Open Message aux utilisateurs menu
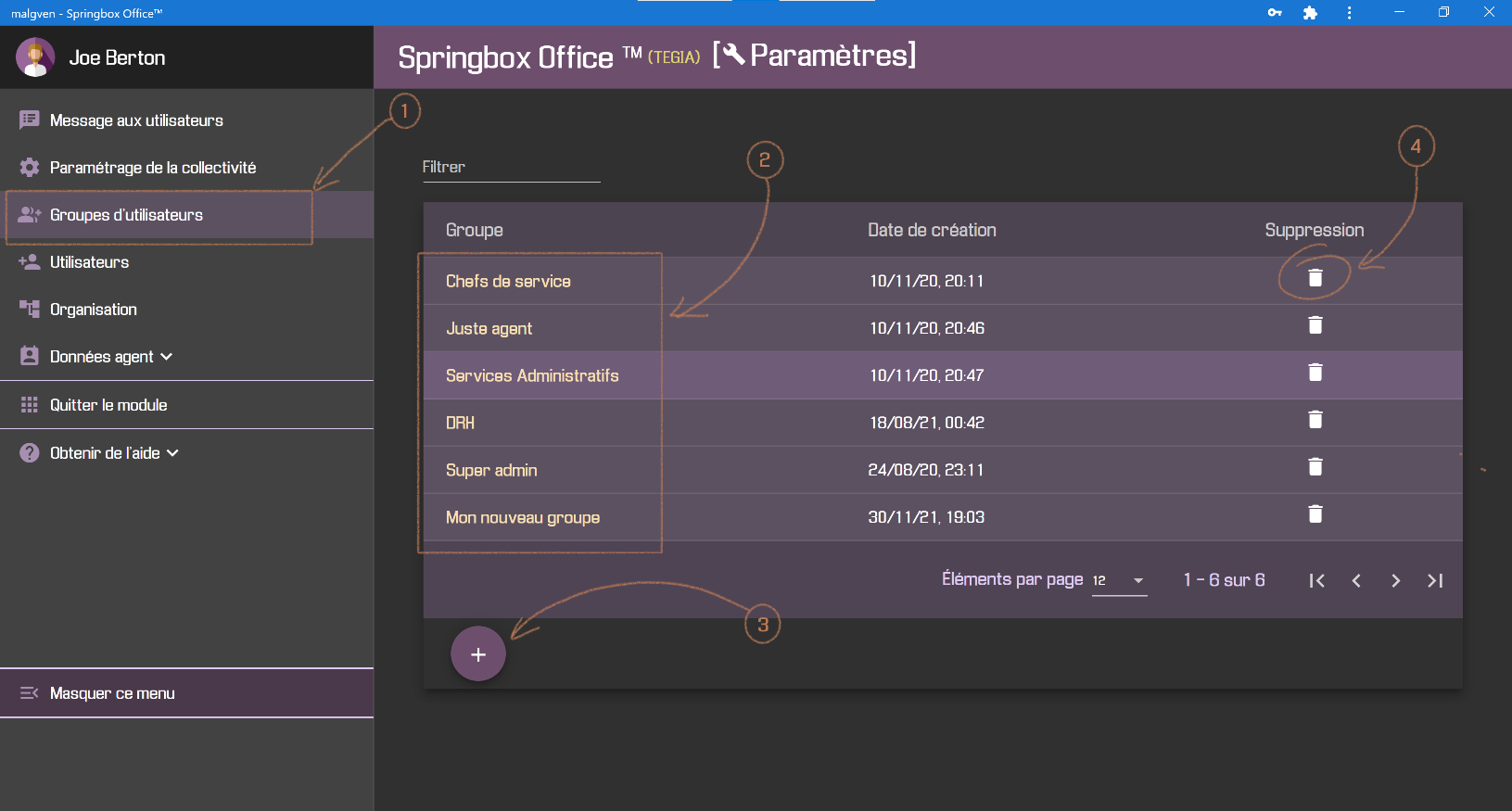 click(186, 120)
